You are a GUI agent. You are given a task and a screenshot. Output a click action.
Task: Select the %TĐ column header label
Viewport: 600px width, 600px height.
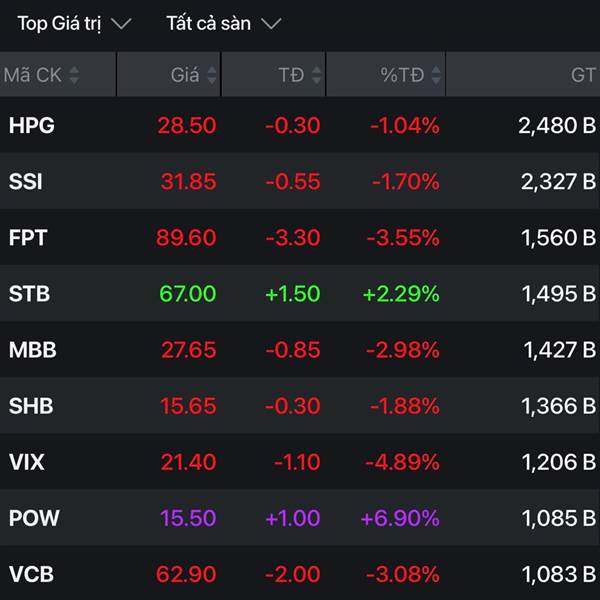[x=402, y=75]
